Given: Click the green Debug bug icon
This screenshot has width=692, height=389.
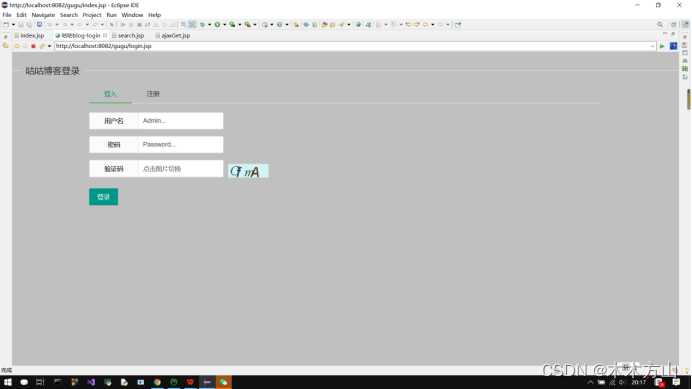Looking at the screenshot, I should tap(202, 25).
